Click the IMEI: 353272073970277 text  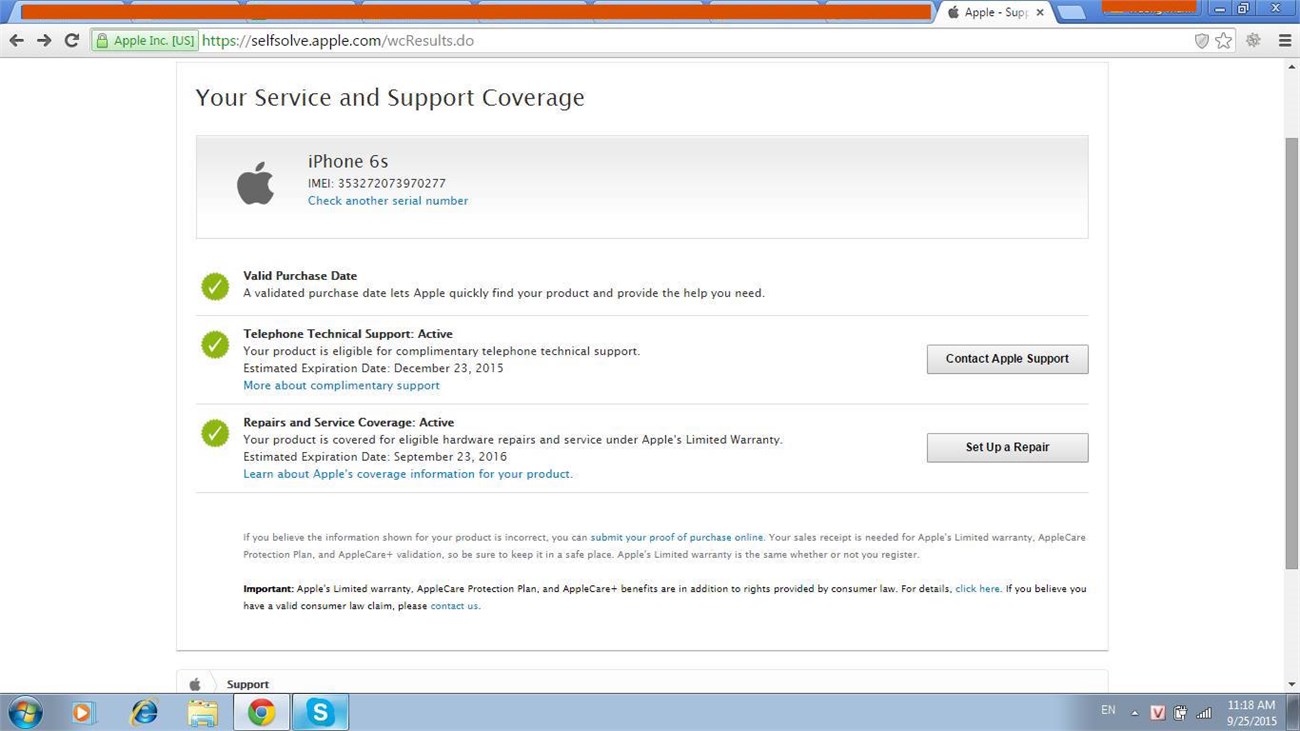point(377,184)
